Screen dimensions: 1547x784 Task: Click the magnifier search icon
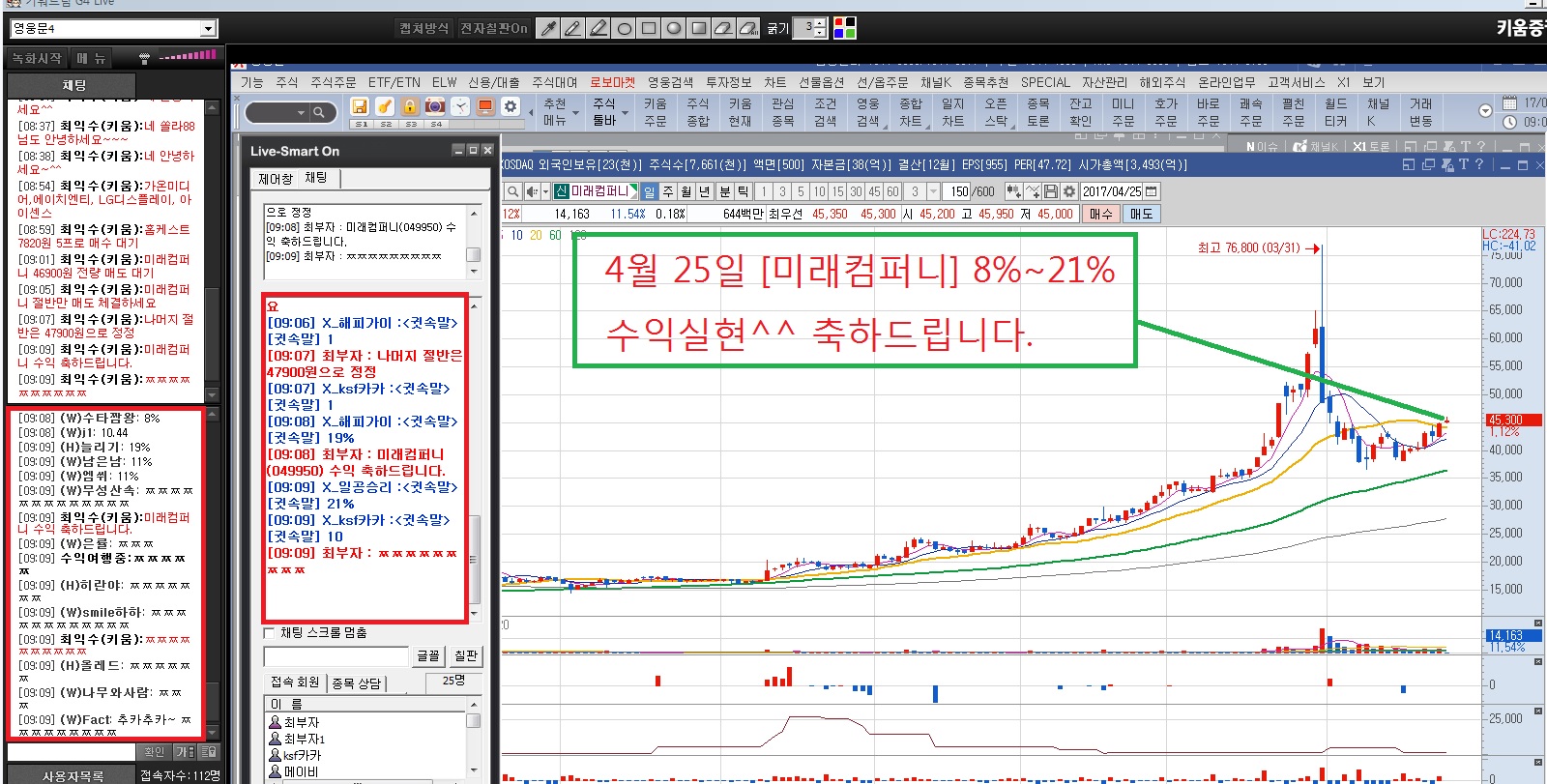(318, 113)
